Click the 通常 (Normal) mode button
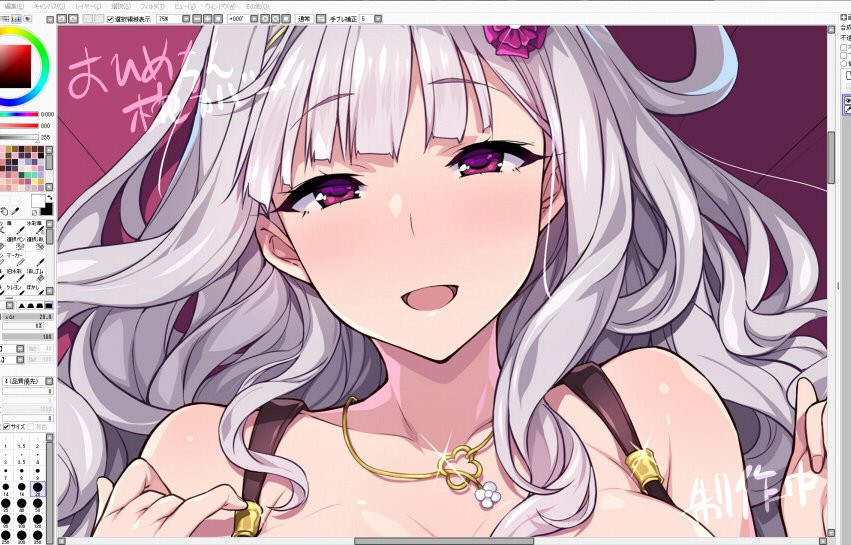Screen dimensions: 851x545 305,19
